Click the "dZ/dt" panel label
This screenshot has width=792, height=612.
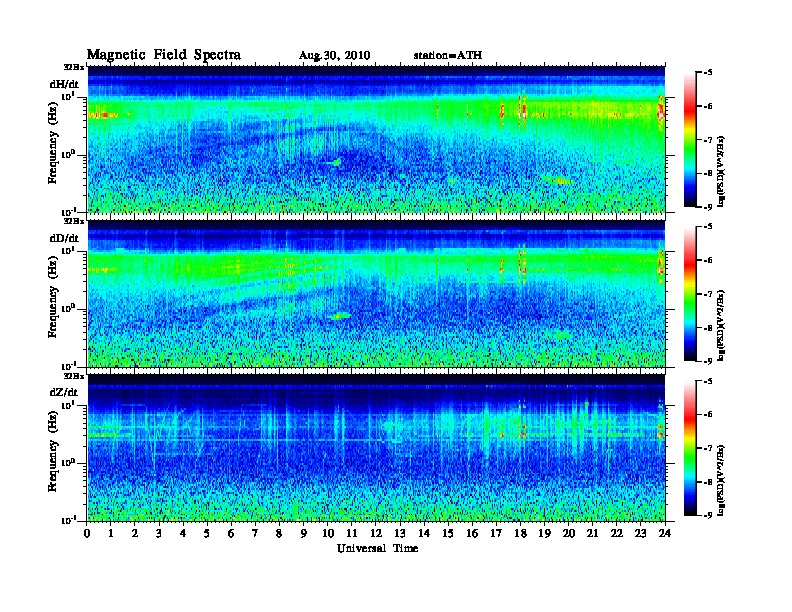pos(64,392)
